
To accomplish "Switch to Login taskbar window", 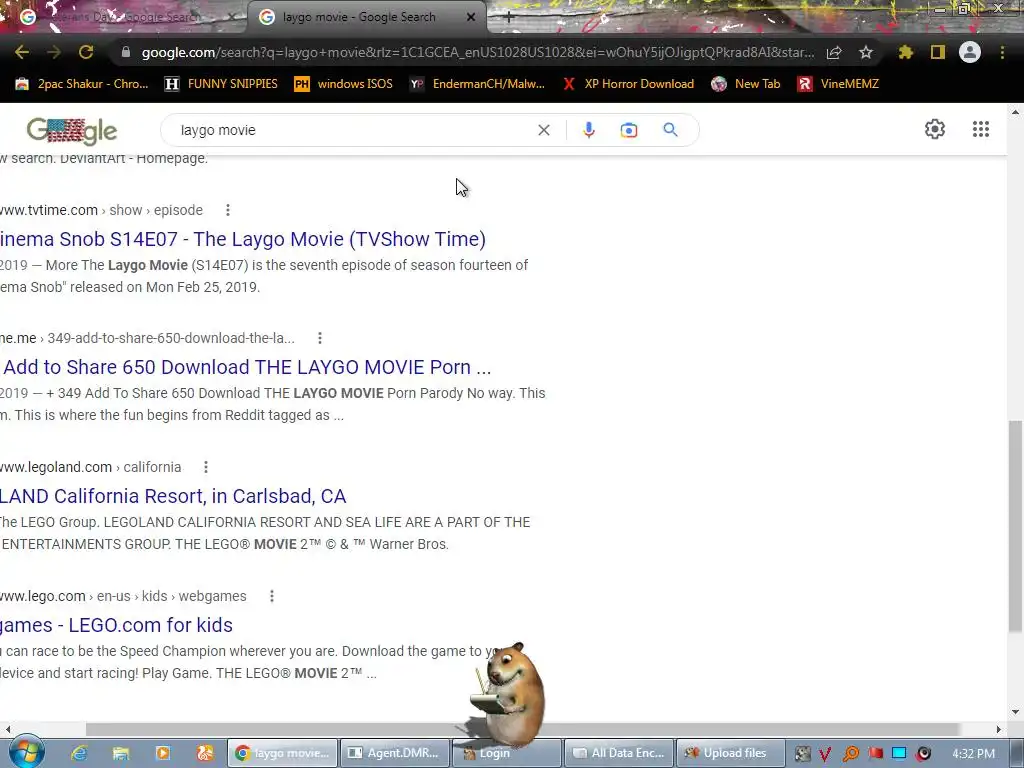I will (x=507, y=753).
